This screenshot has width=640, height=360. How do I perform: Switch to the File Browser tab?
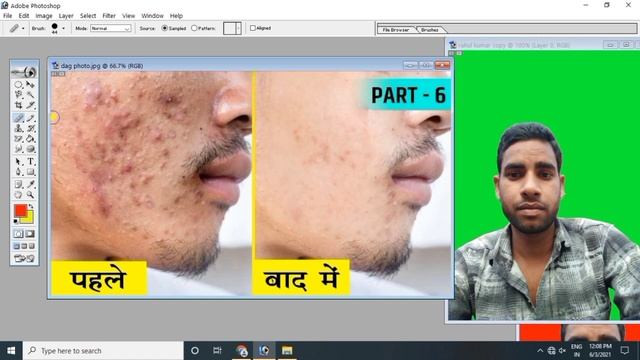click(396, 30)
